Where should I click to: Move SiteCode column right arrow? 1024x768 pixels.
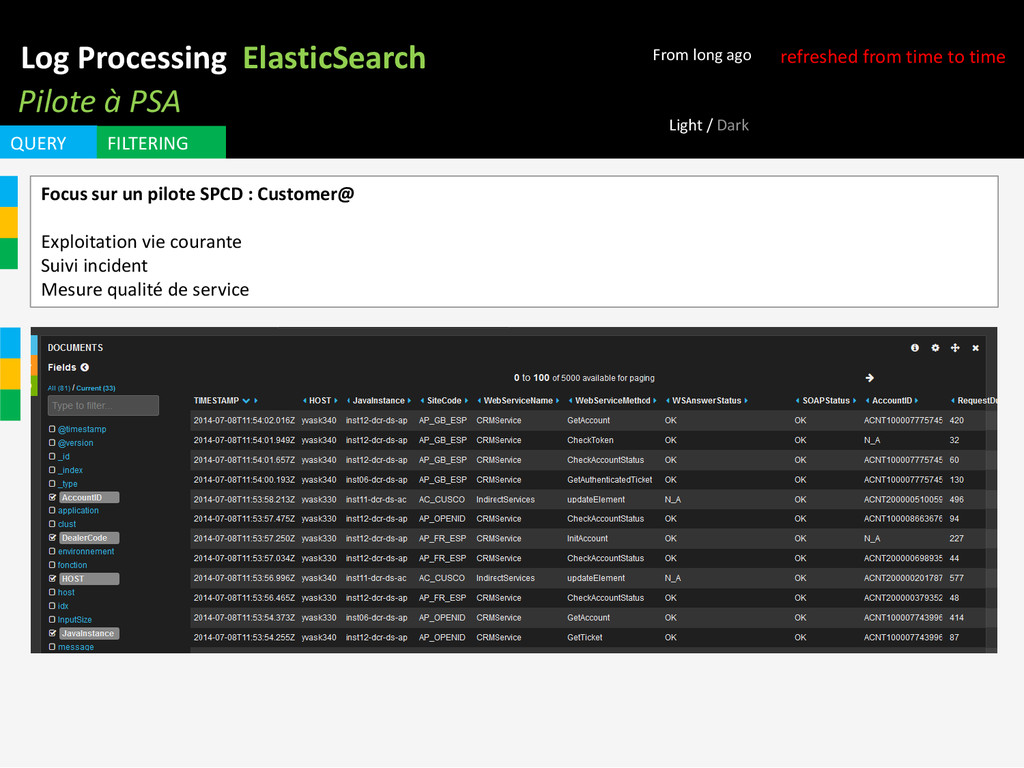[x=466, y=401]
